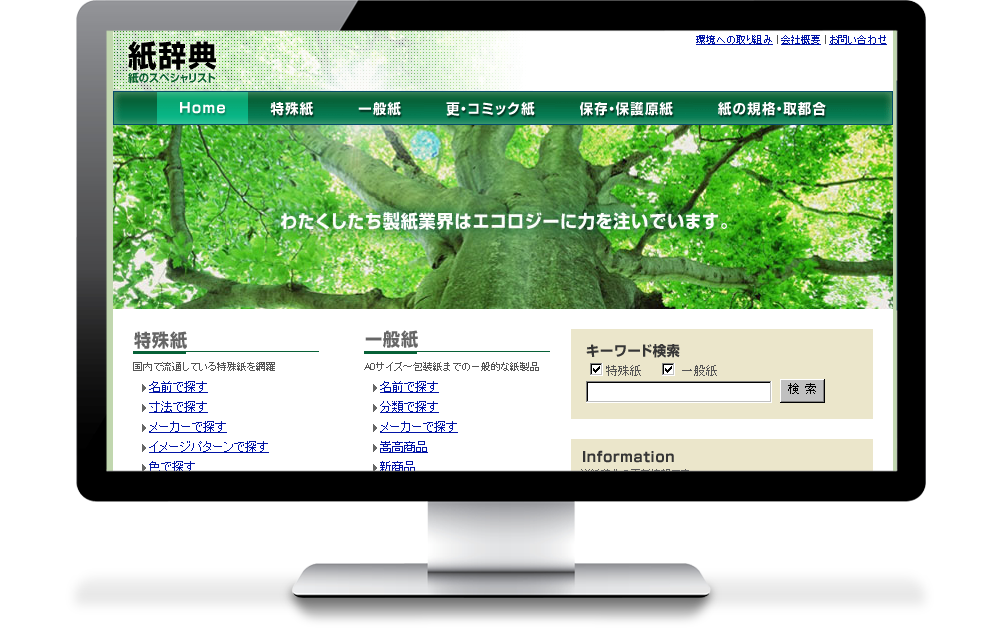Image resolution: width=1000 pixels, height=641 pixels.
Task: Open the 紙の規格・取都合 navigation item
Action: coord(772,108)
